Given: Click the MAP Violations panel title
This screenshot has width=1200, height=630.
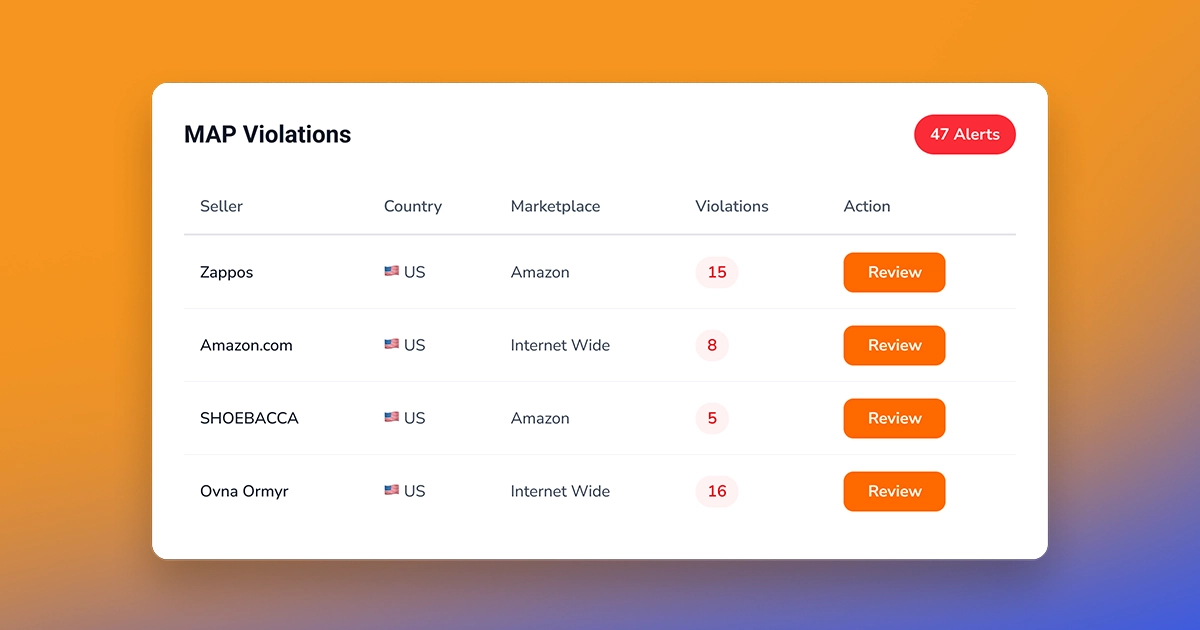Looking at the screenshot, I should [x=267, y=134].
